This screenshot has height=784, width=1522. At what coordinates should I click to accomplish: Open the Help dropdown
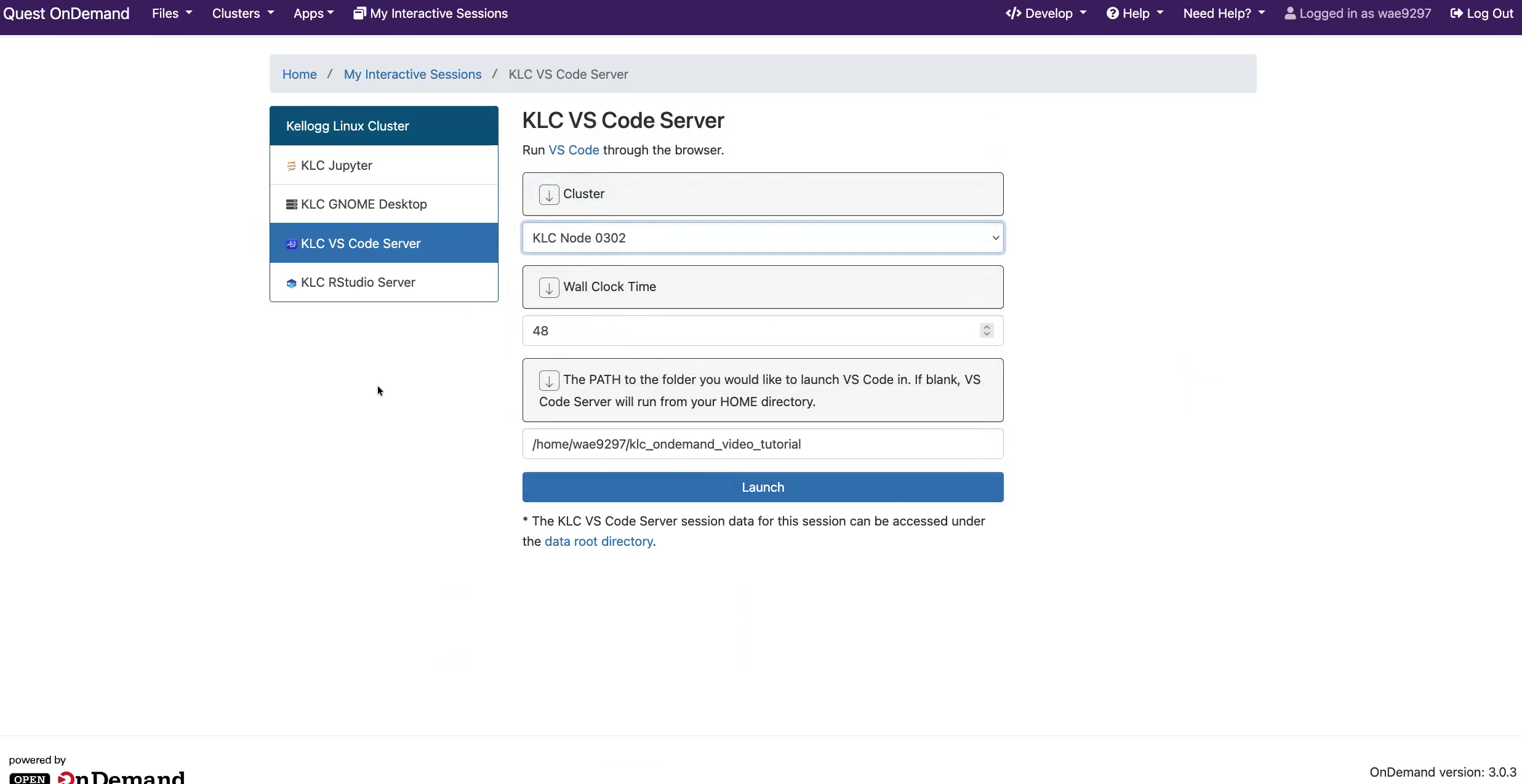point(1135,14)
